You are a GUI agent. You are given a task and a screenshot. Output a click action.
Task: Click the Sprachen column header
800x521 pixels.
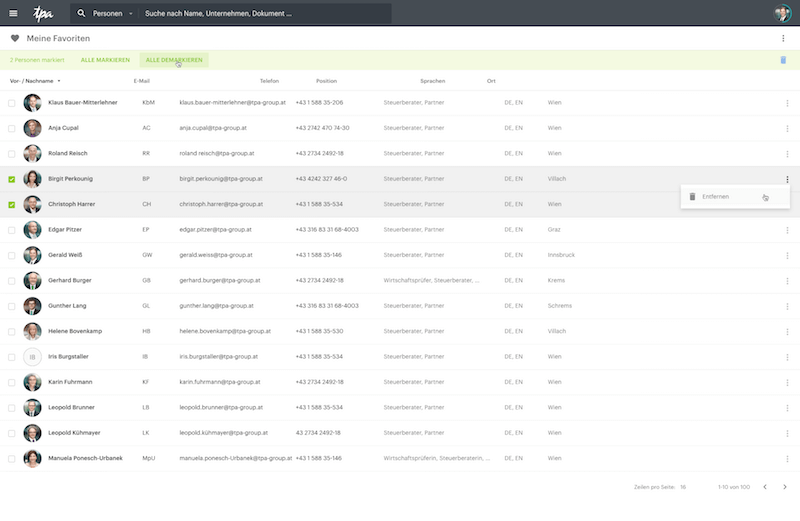[x=433, y=81]
